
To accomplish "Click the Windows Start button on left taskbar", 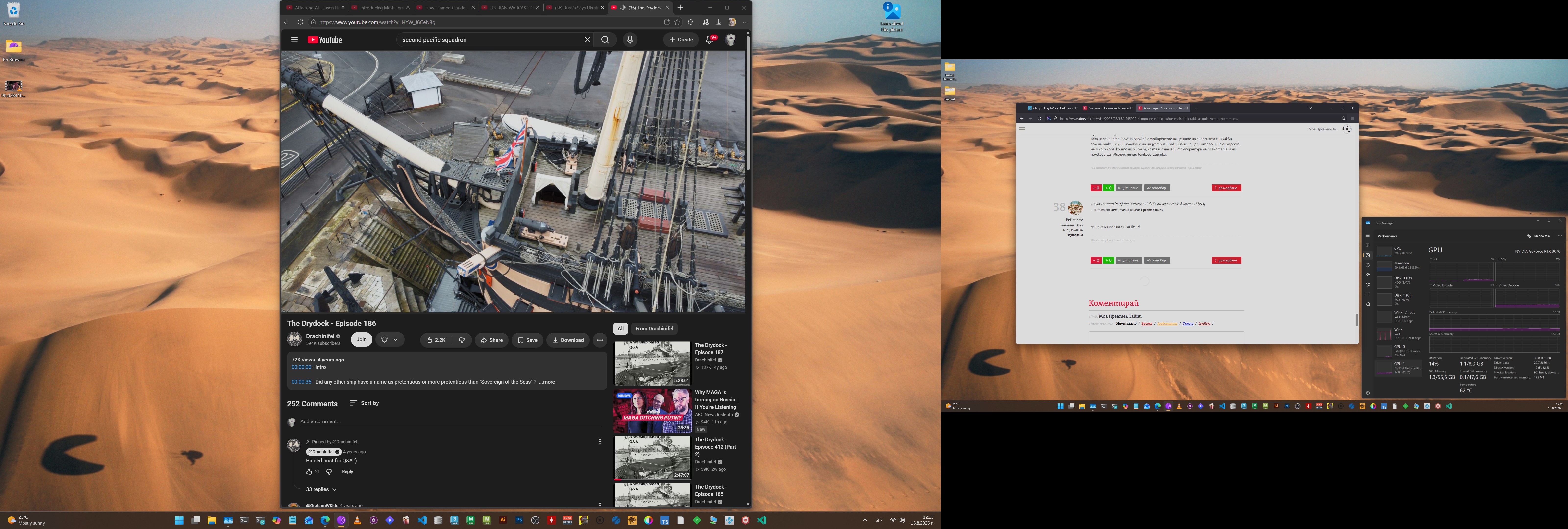I will tap(179, 520).
